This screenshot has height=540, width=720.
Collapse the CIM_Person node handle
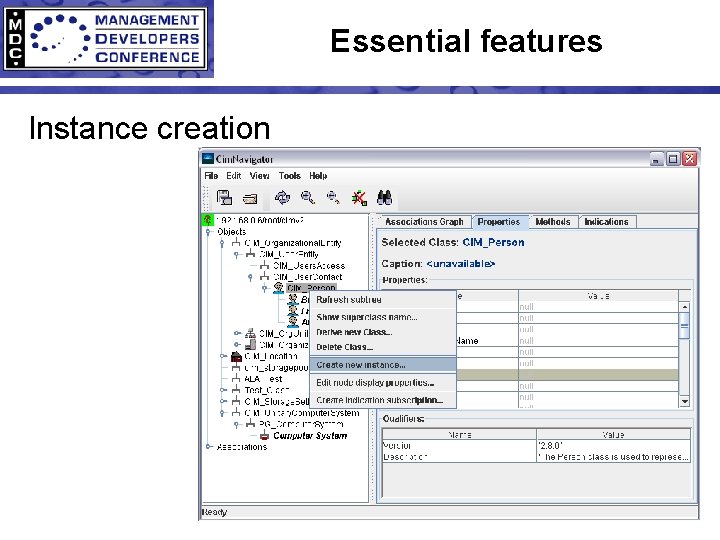coord(265,288)
